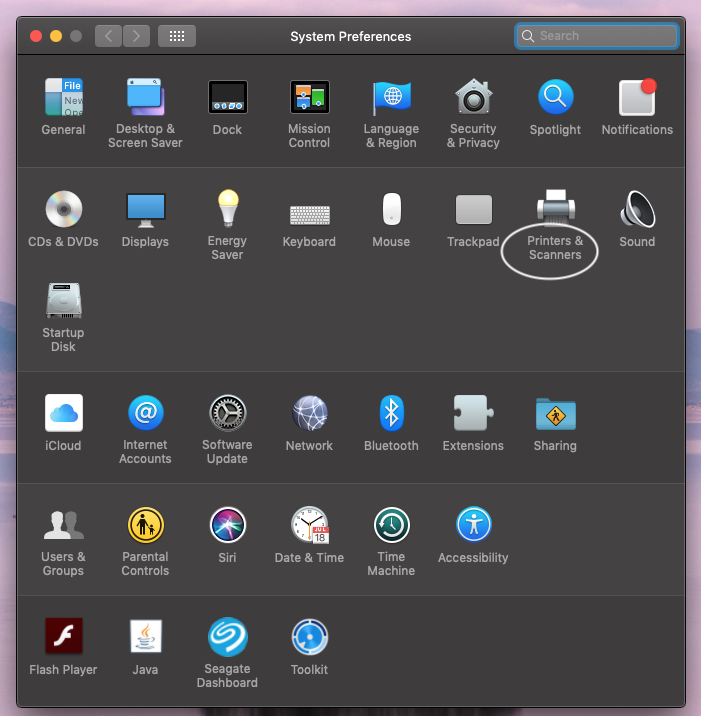Viewport: 701px width, 716px height.
Task: Open Spotlight preferences
Action: [555, 97]
